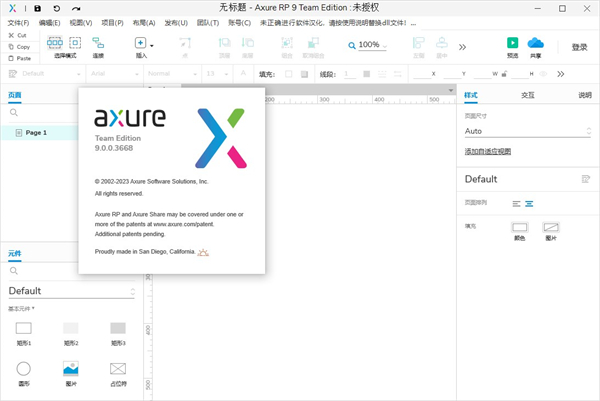The height and width of the screenshot is (401, 600).
Task: Redo the last undone action
Action: point(76,8)
